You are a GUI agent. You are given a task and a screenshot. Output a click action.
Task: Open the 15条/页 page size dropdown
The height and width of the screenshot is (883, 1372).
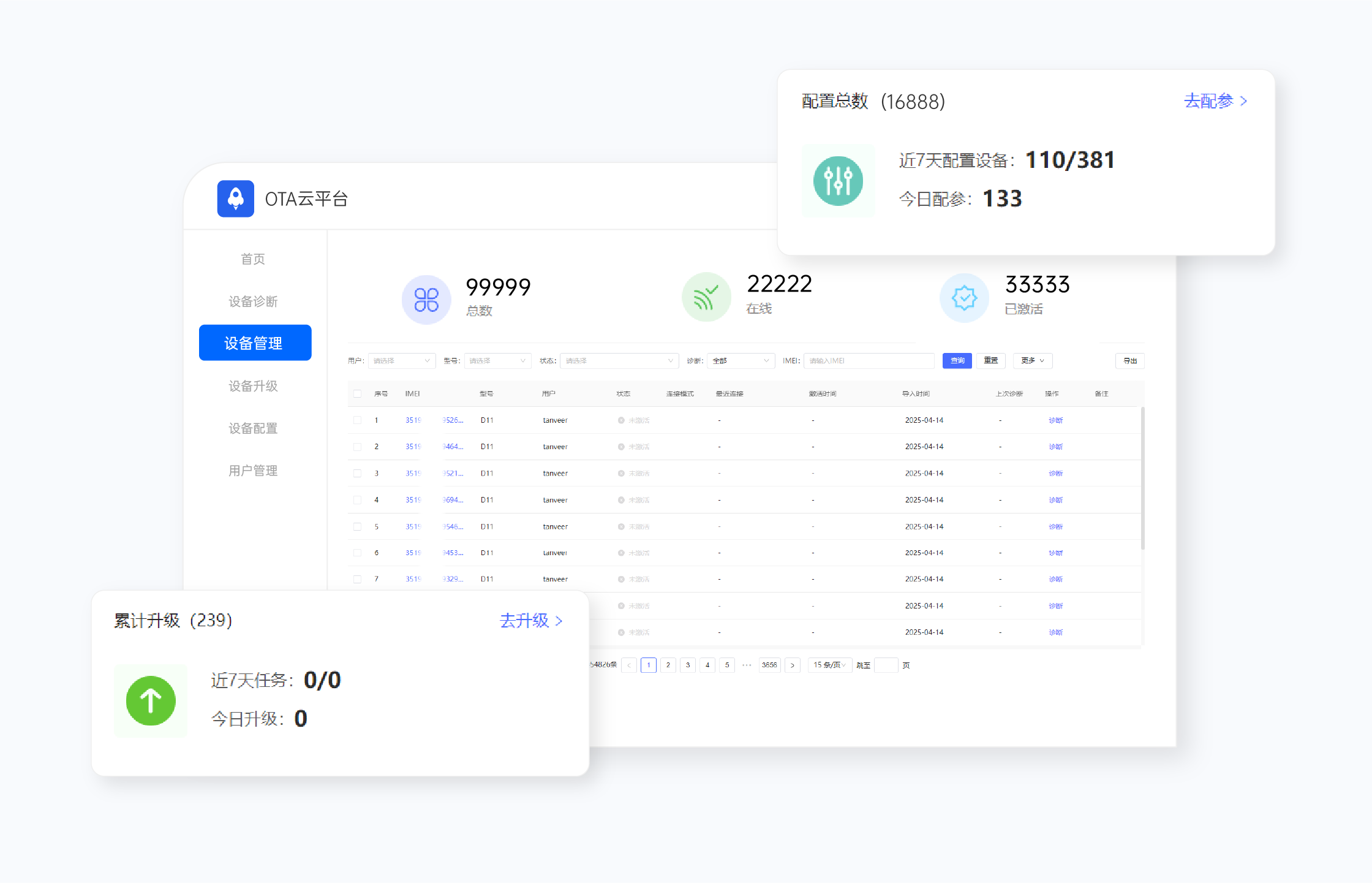click(829, 665)
